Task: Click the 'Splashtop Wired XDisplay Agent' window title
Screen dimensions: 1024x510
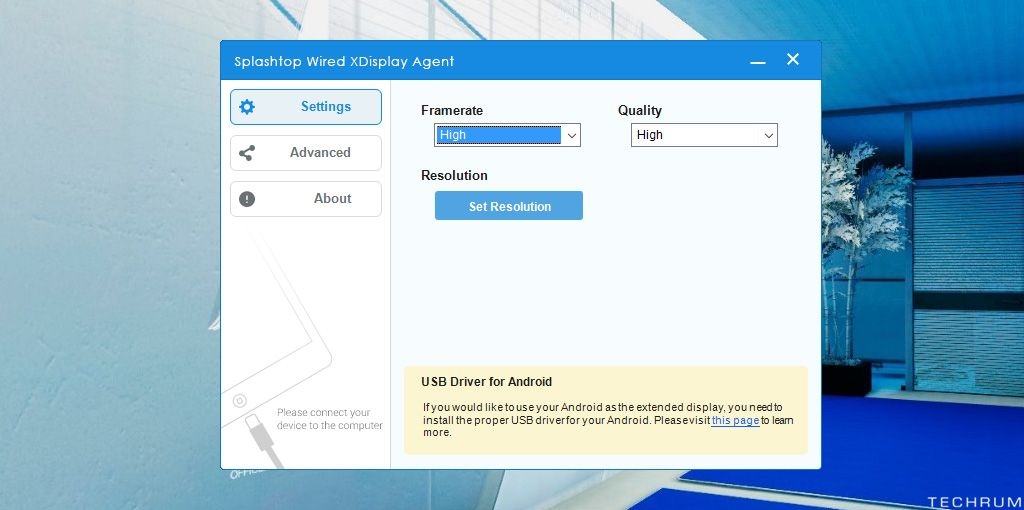Action: [344, 62]
